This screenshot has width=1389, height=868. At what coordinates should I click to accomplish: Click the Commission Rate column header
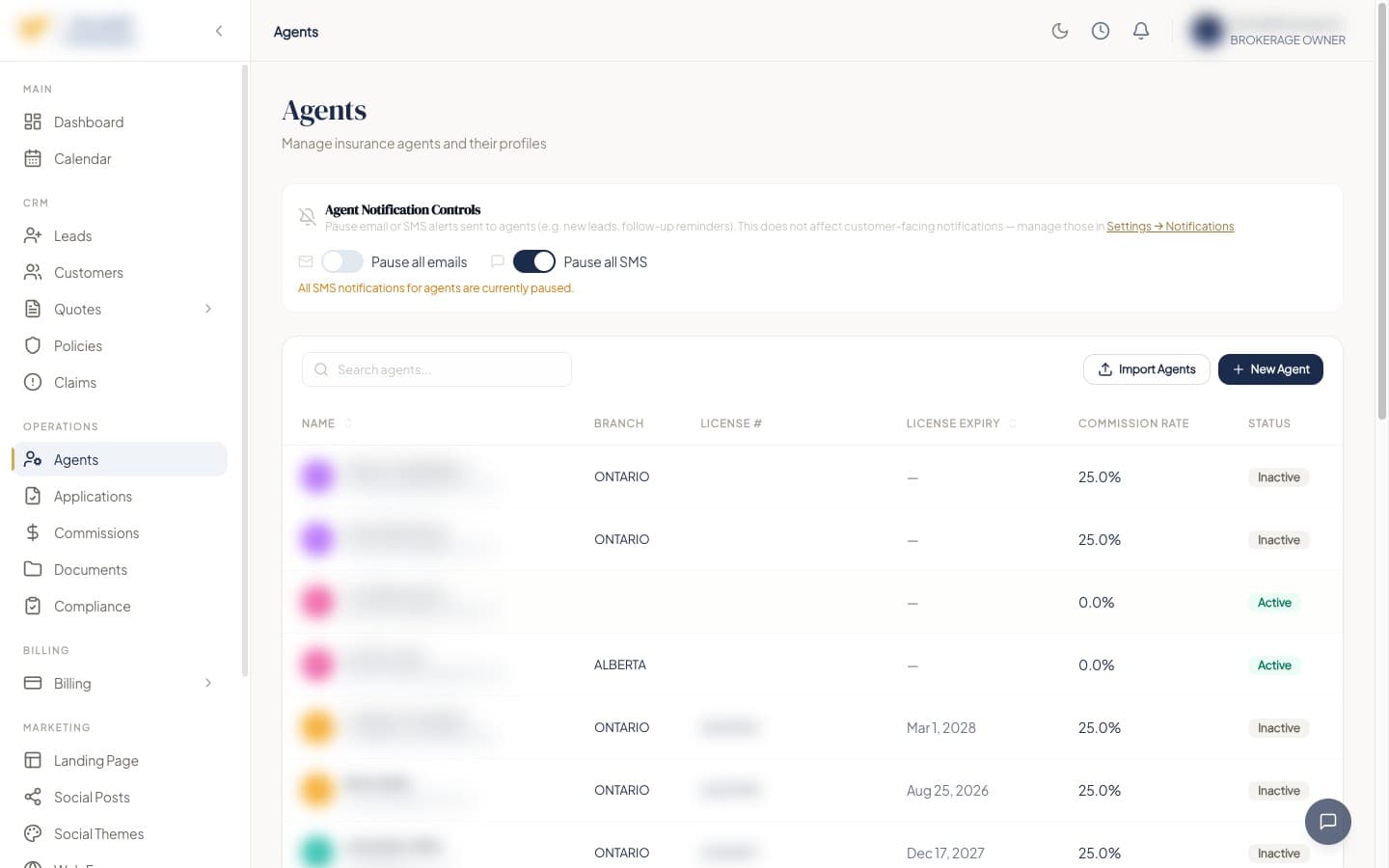tap(1133, 423)
